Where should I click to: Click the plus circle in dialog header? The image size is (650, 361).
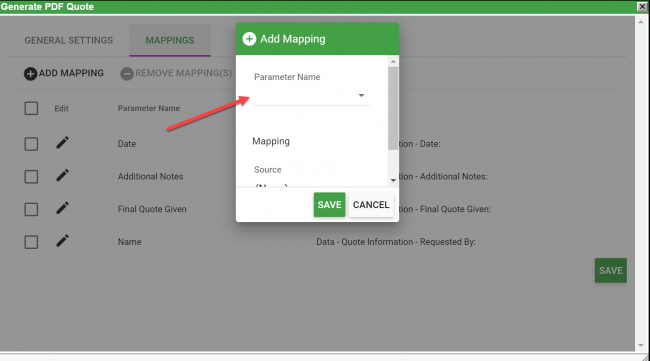pyautogui.click(x=249, y=39)
